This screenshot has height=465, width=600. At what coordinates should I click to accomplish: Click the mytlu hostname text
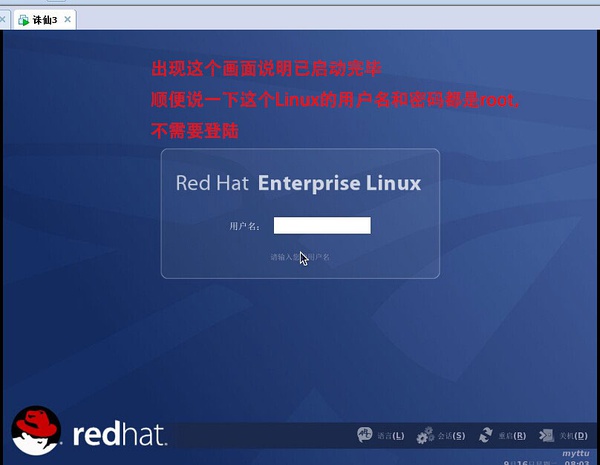tap(576, 453)
